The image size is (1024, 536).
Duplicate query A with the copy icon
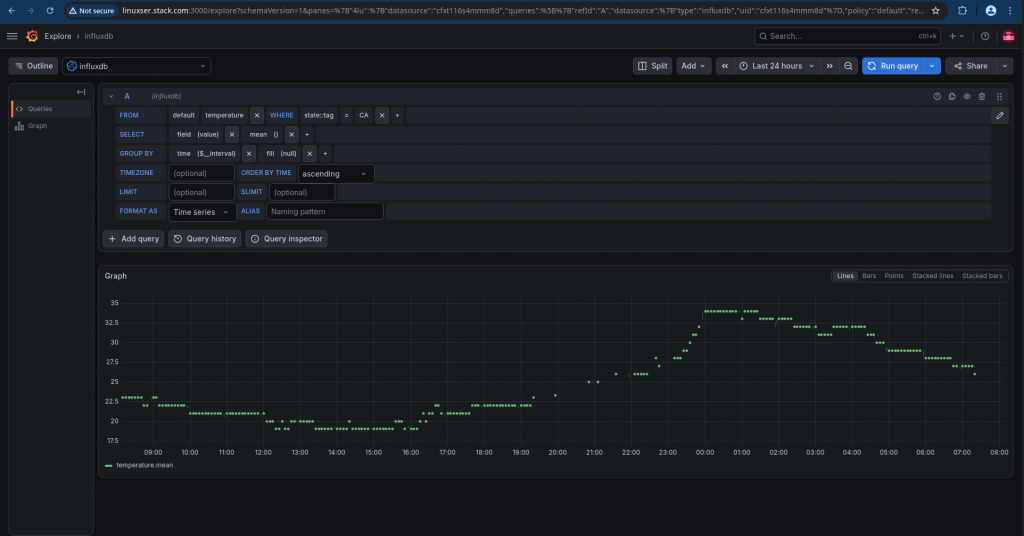tap(952, 97)
